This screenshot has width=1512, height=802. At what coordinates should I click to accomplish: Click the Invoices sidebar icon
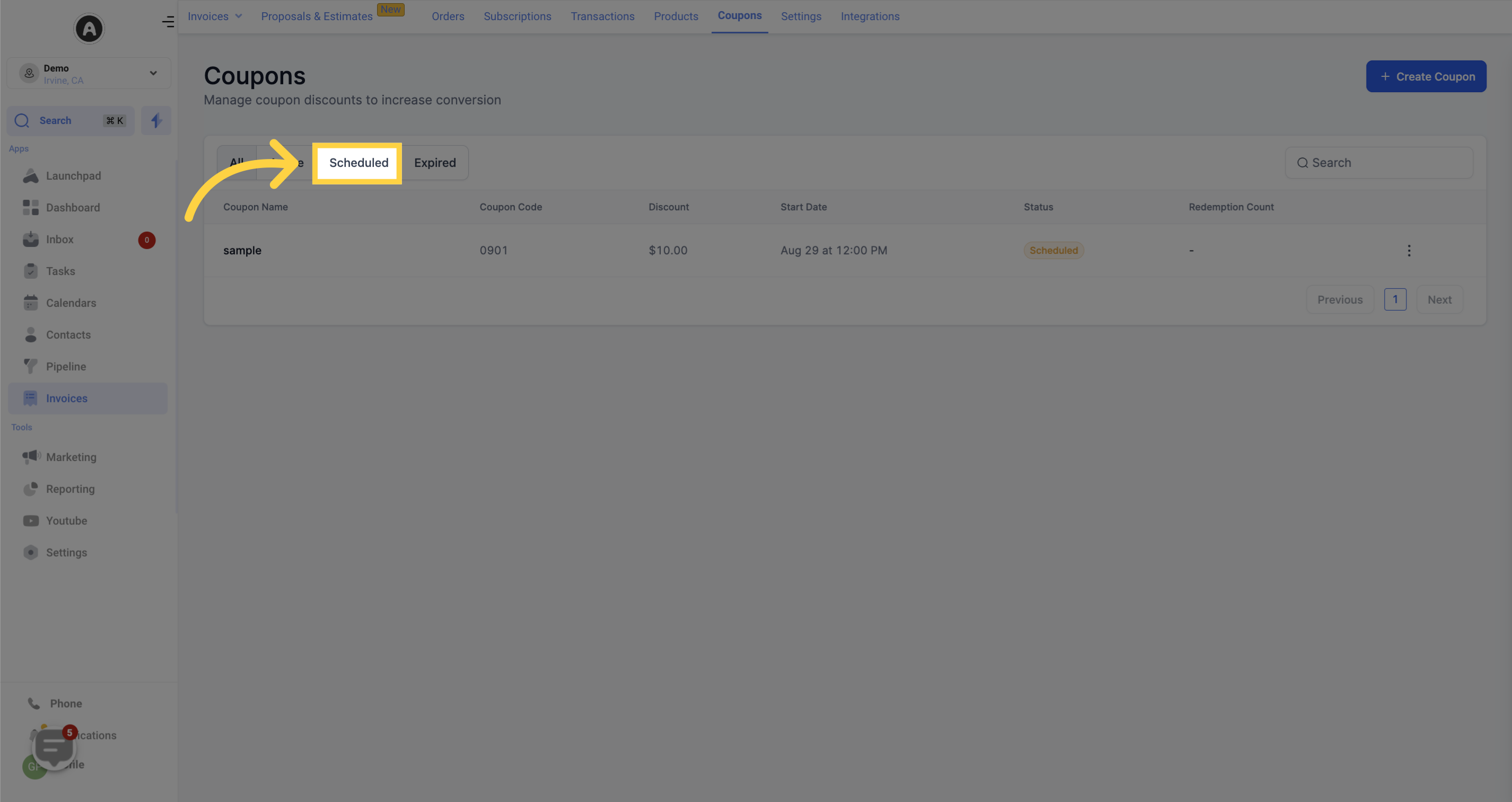(x=30, y=398)
